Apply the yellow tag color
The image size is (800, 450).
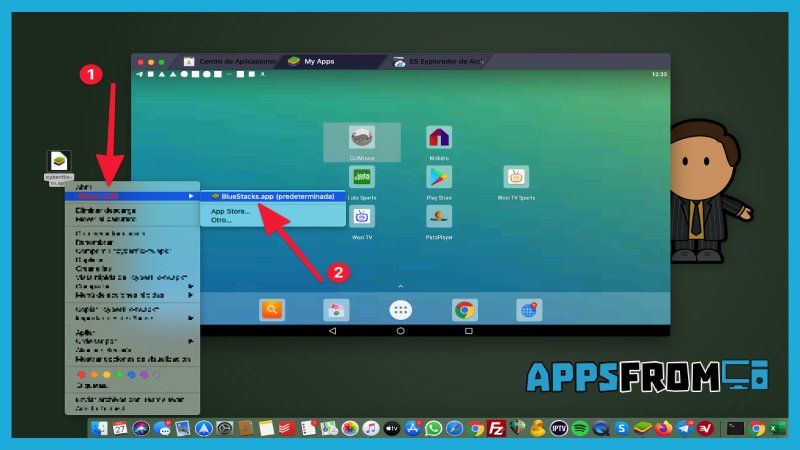107,374
